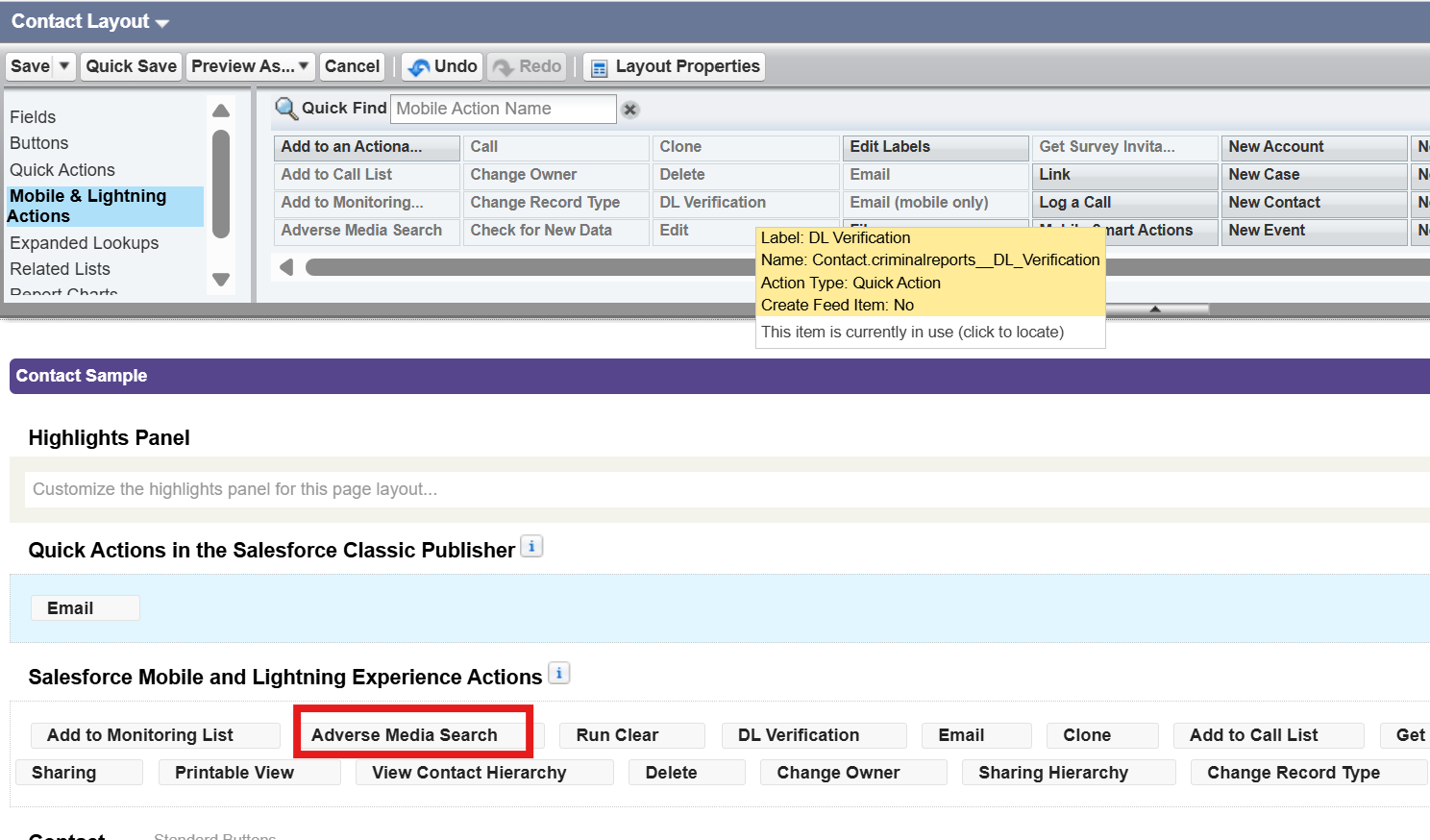
Task: Click the category list scroll-up arrow
Action: click(x=221, y=111)
